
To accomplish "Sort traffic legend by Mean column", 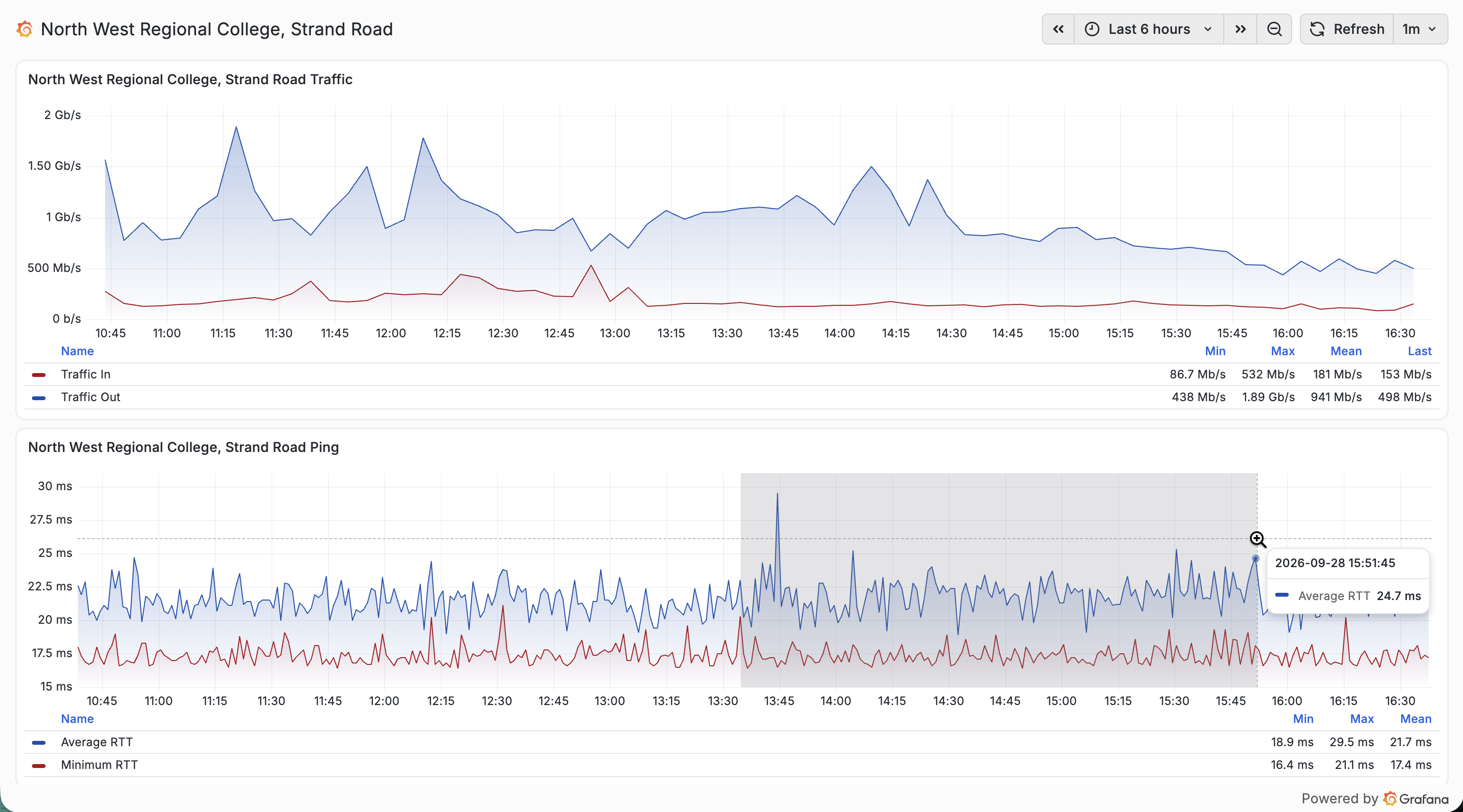I will [1346, 351].
